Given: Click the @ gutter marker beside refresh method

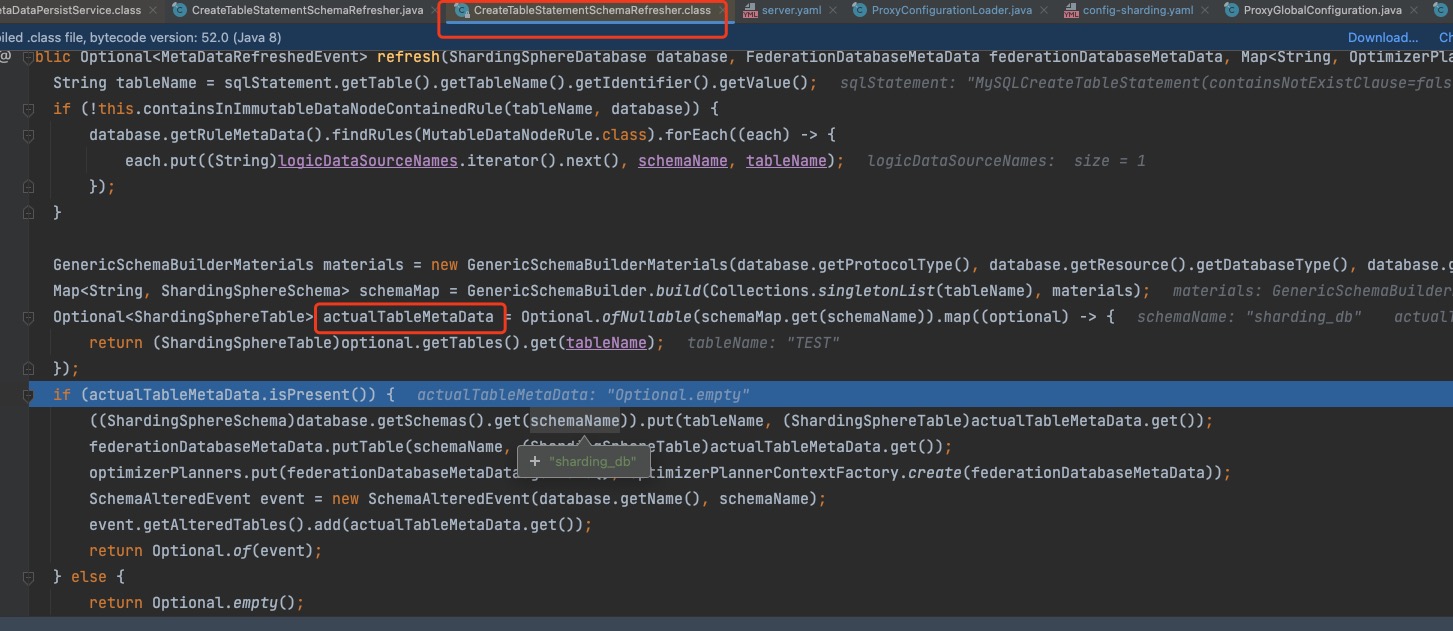Looking at the screenshot, I should pyautogui.click(x=5, y=56).
